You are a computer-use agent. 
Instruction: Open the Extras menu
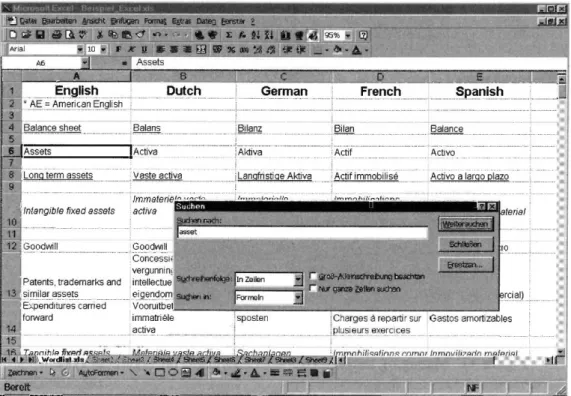(x=181, y=21)
